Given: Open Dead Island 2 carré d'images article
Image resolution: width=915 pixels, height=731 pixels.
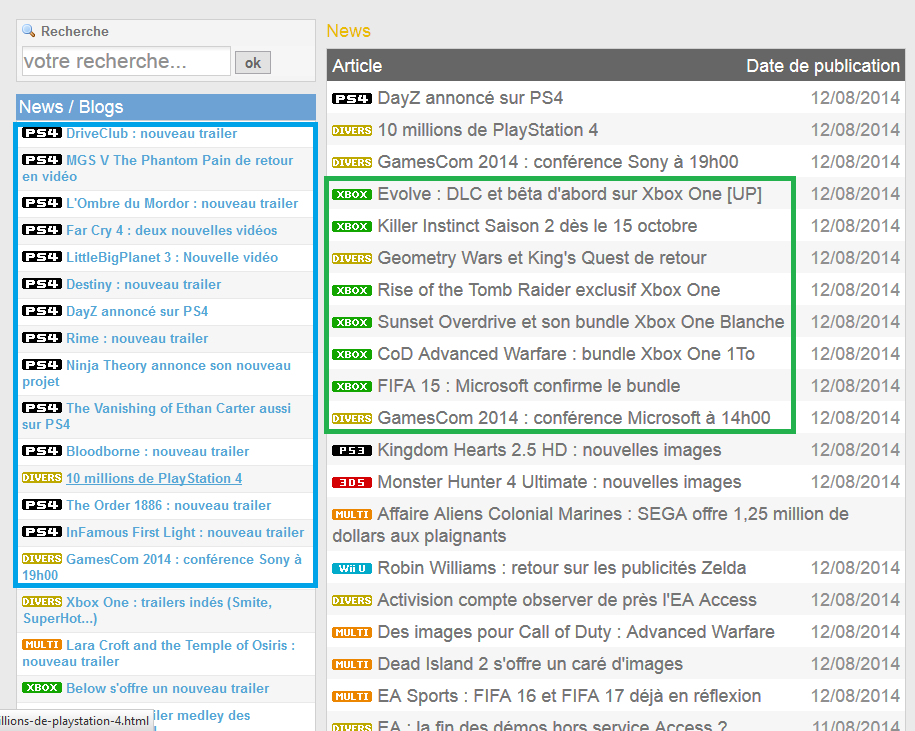Looking at the screenshot, I should [530, 664].
